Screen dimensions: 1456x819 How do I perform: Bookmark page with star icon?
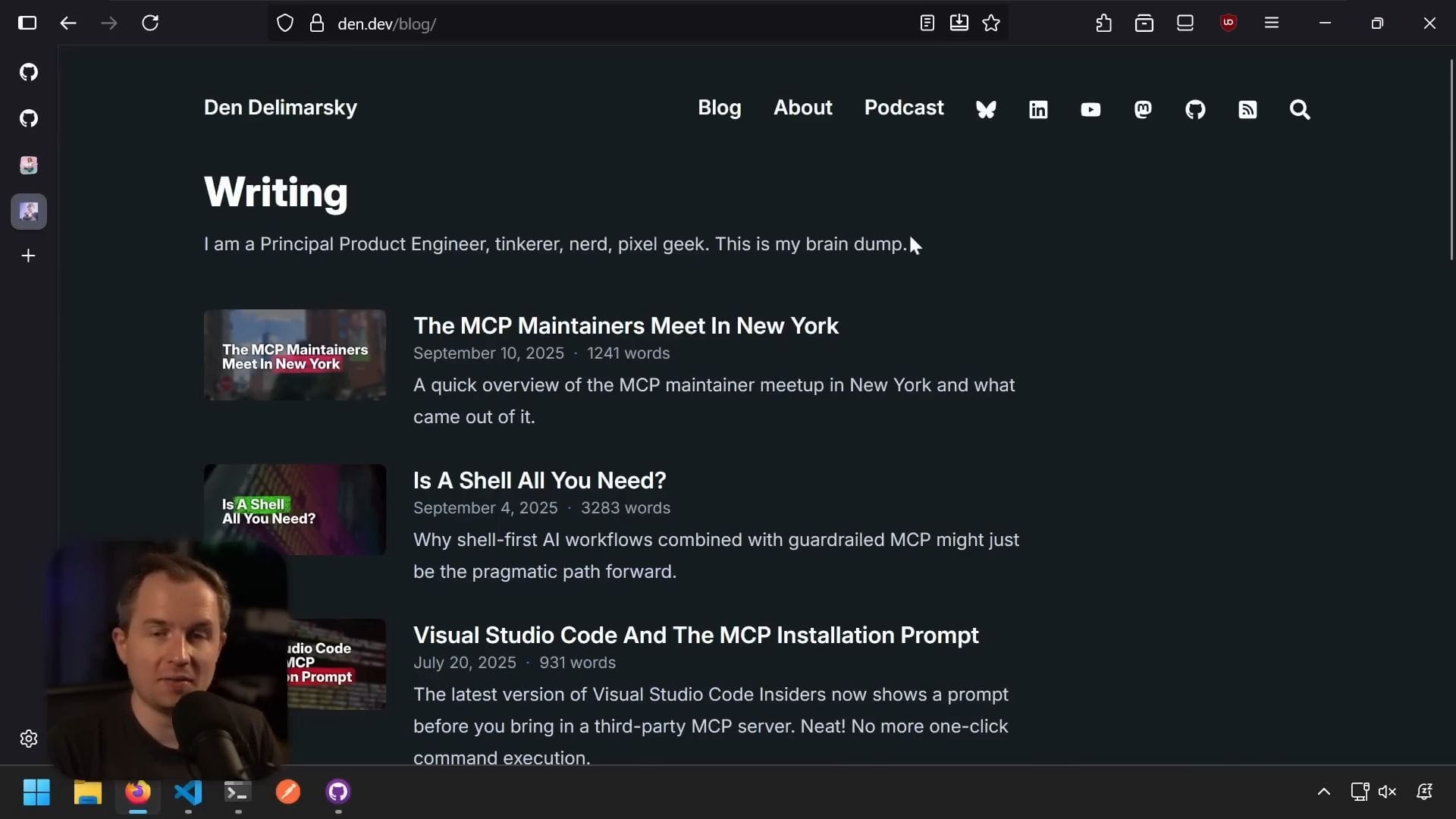tap(991, 24)
